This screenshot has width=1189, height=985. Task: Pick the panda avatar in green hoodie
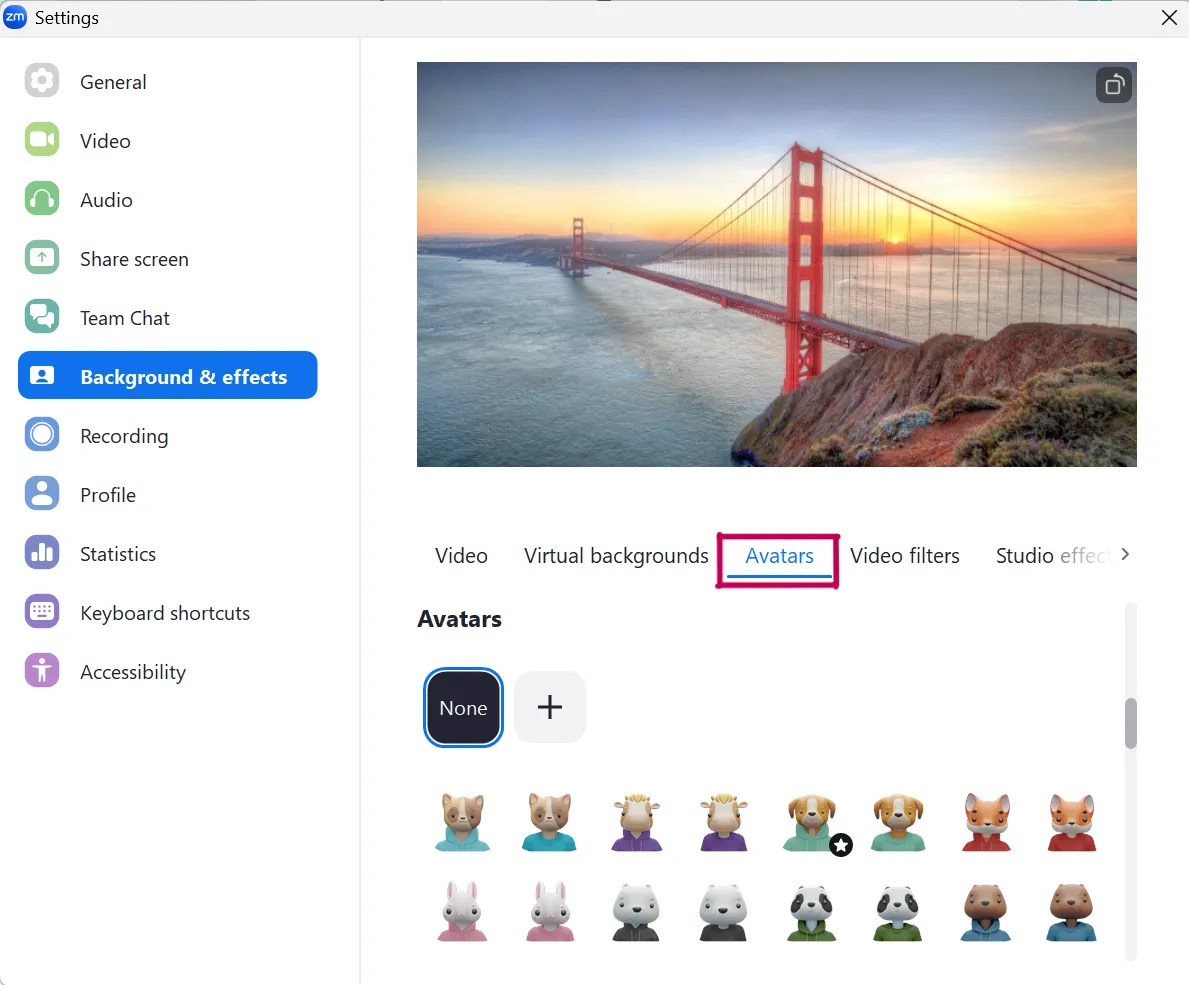(x=810, y=913)
